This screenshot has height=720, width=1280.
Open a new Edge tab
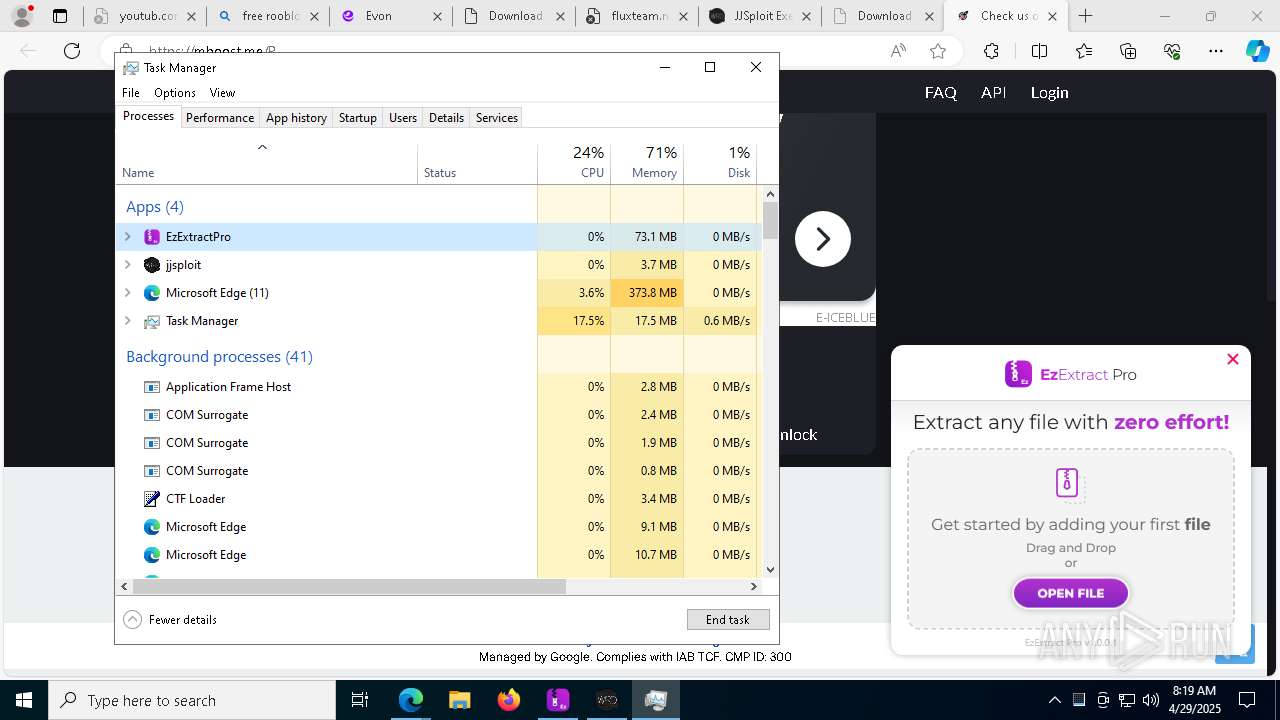1086,16
